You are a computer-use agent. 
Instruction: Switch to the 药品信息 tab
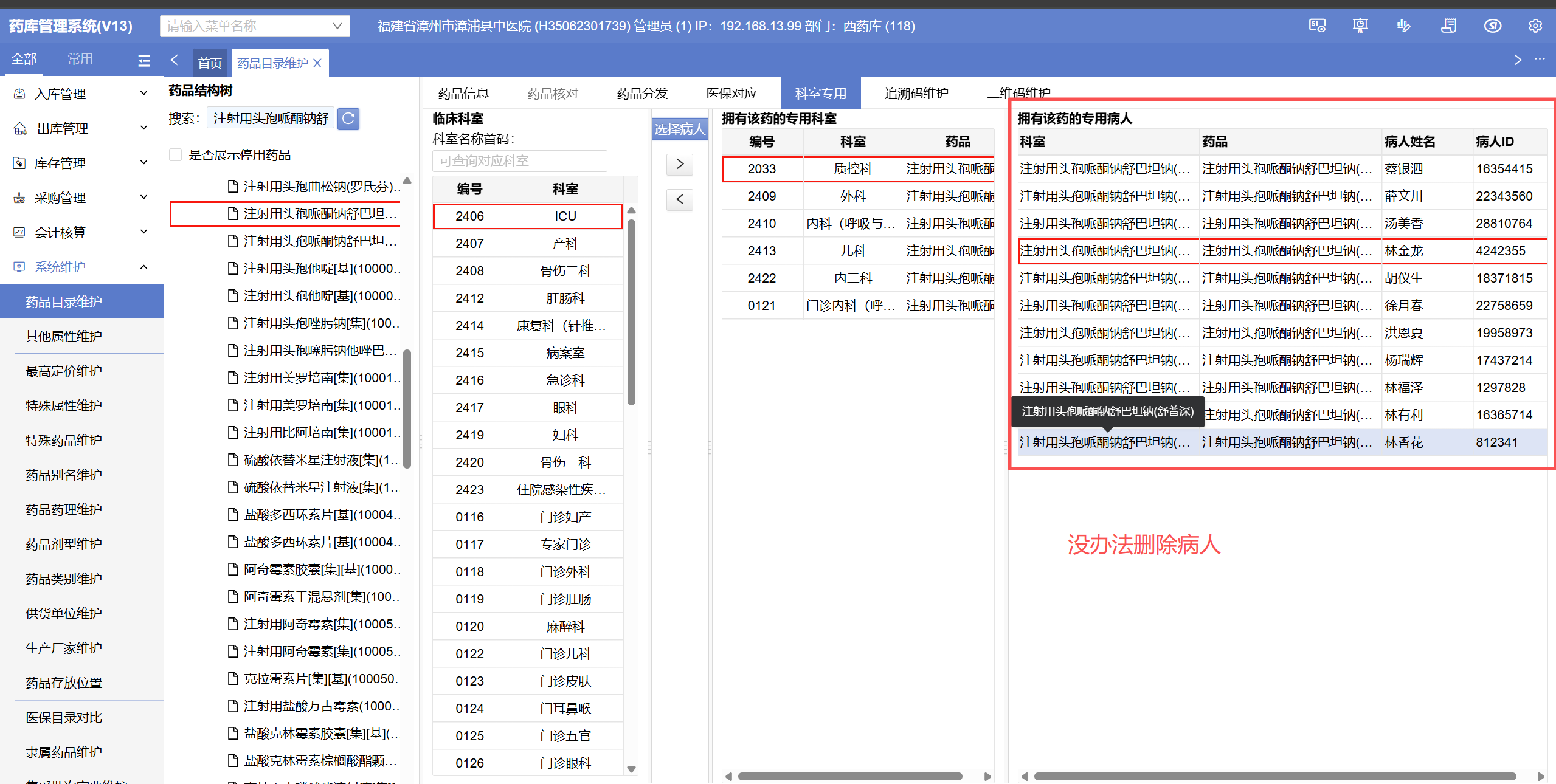tap(463, 94)
